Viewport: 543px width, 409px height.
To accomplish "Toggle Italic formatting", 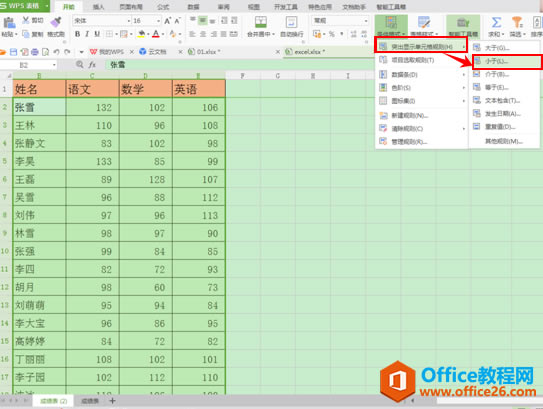I will coord(87,34).
